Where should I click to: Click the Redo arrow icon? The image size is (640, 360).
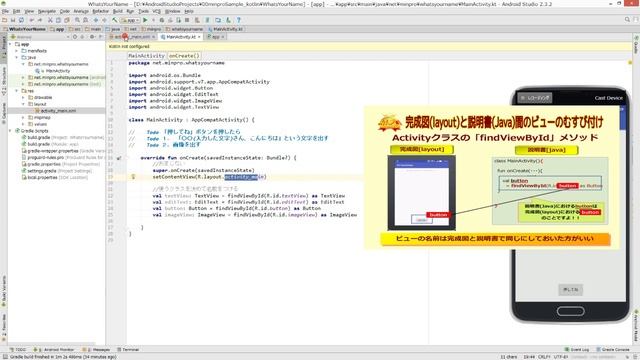(40, 20)
